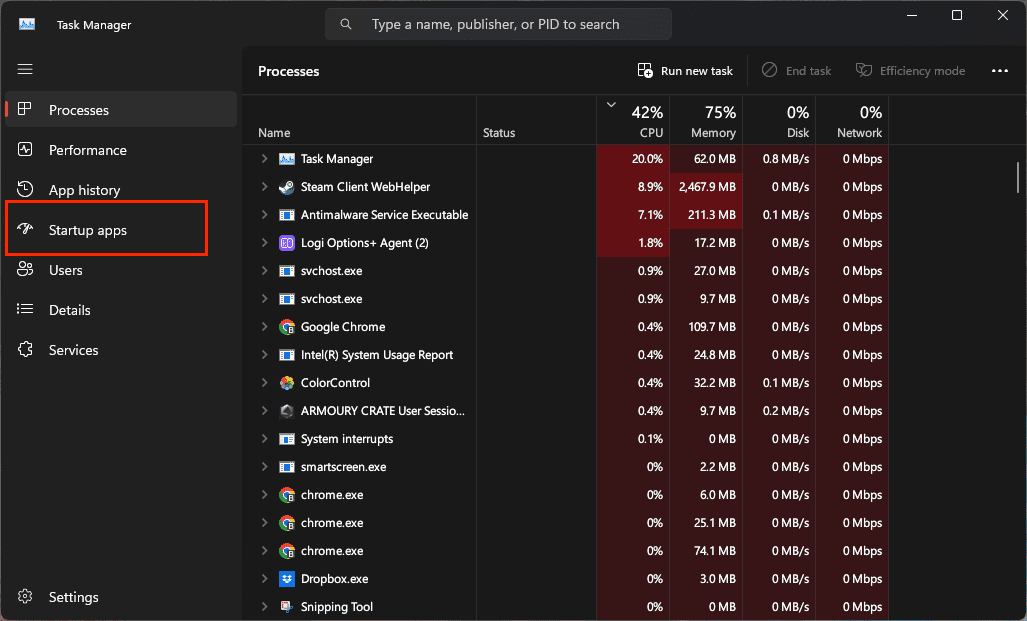Click the Task Manager process row icon
Screen dimensions: 1027x621
click(x=286, y=159)
